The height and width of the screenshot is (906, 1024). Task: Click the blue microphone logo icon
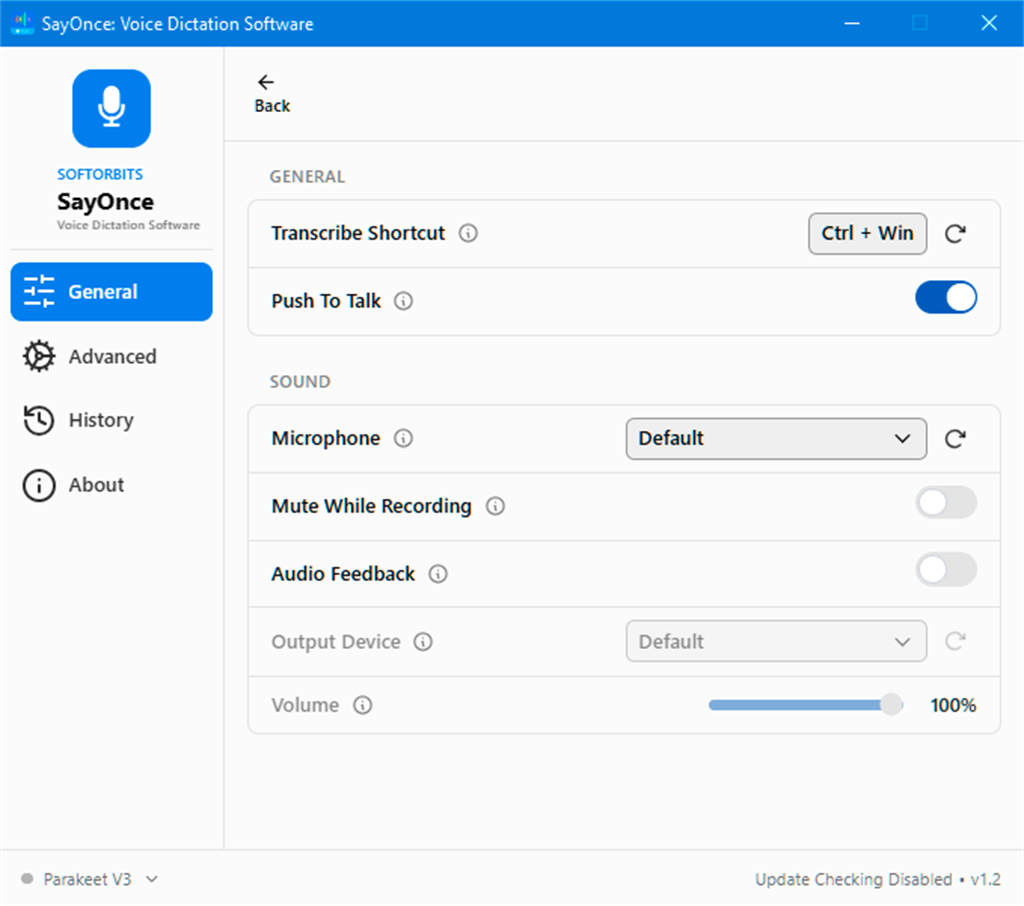tap(111, 108)
